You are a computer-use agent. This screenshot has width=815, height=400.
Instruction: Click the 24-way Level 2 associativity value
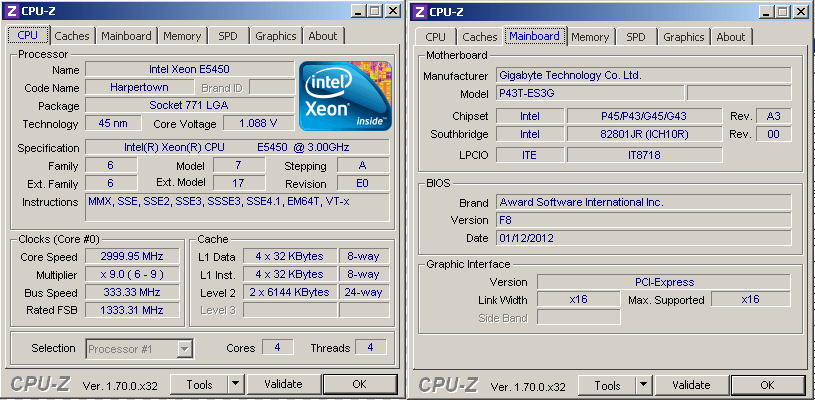tap(364, 292)
